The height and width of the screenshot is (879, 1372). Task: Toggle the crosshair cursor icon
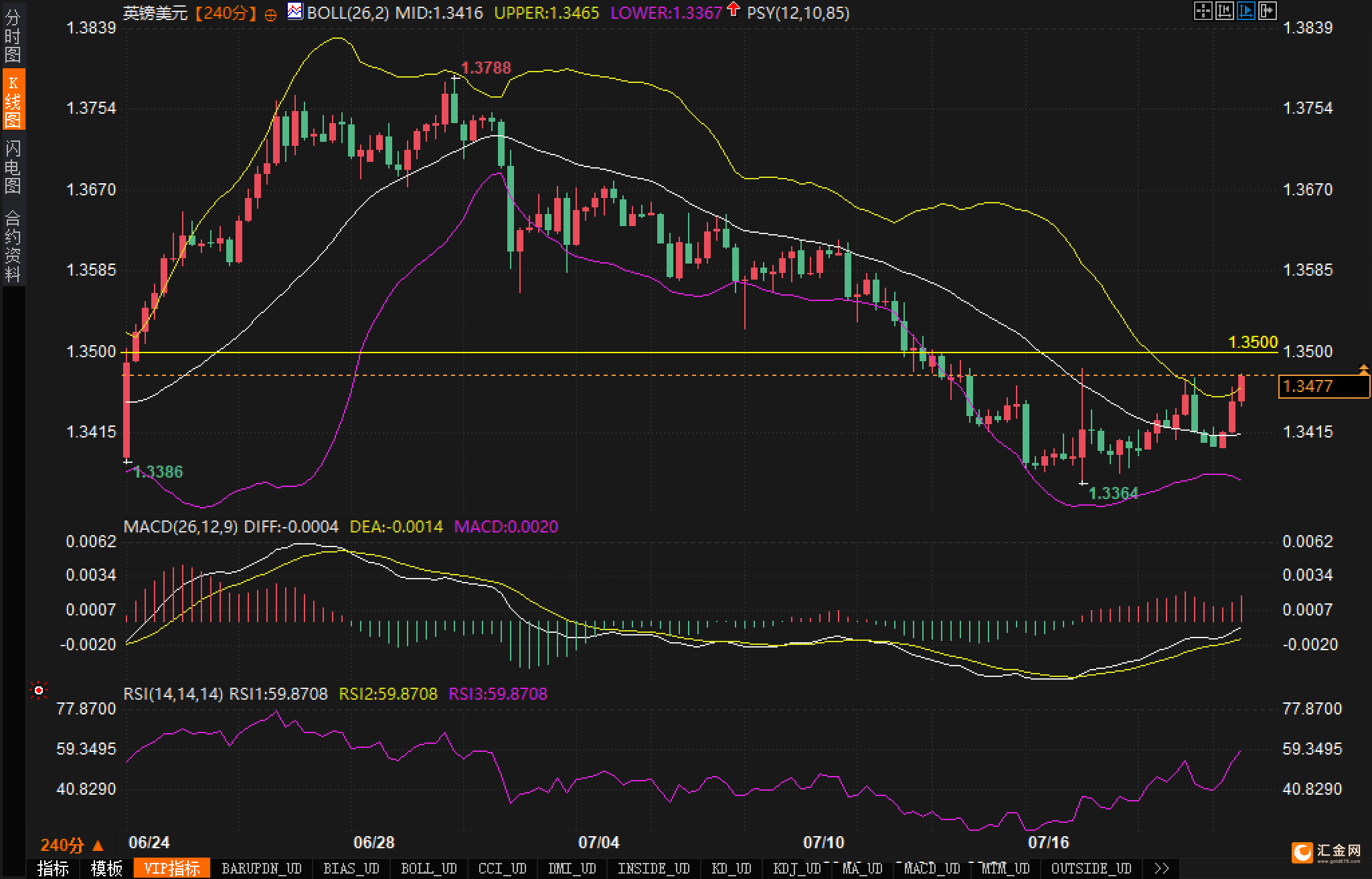pos(1203,11)
